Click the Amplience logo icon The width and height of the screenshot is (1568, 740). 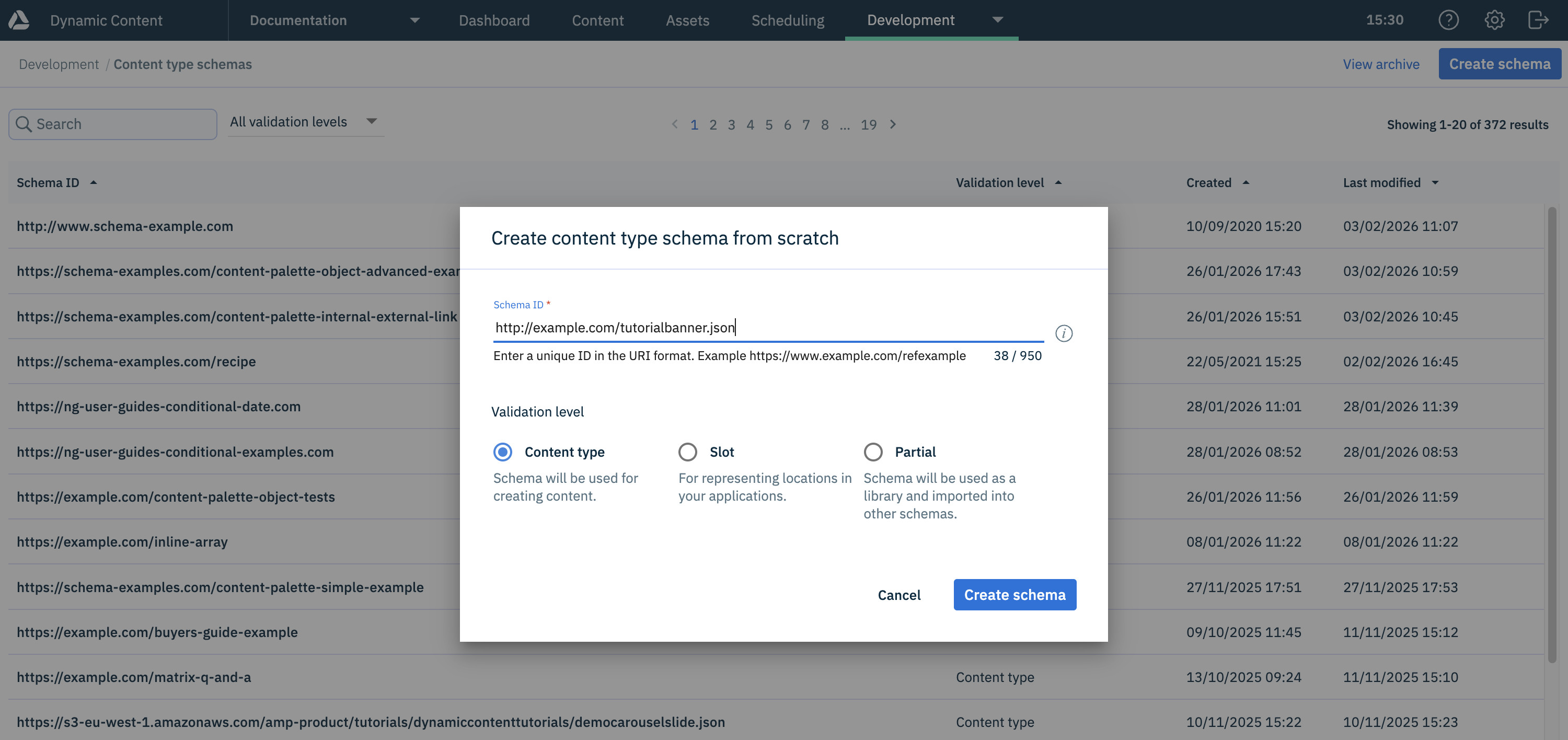[19, 20]
